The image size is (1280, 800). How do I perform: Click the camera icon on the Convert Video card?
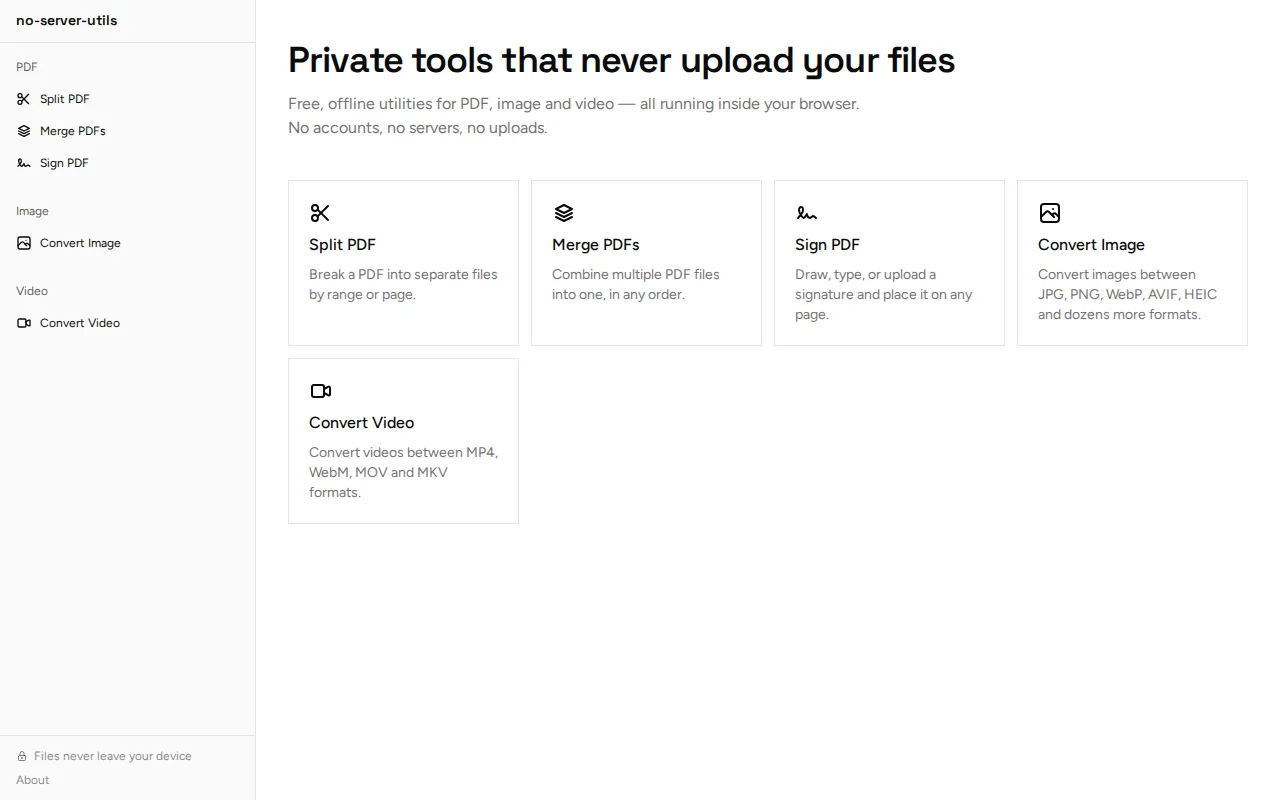point(320,391)
